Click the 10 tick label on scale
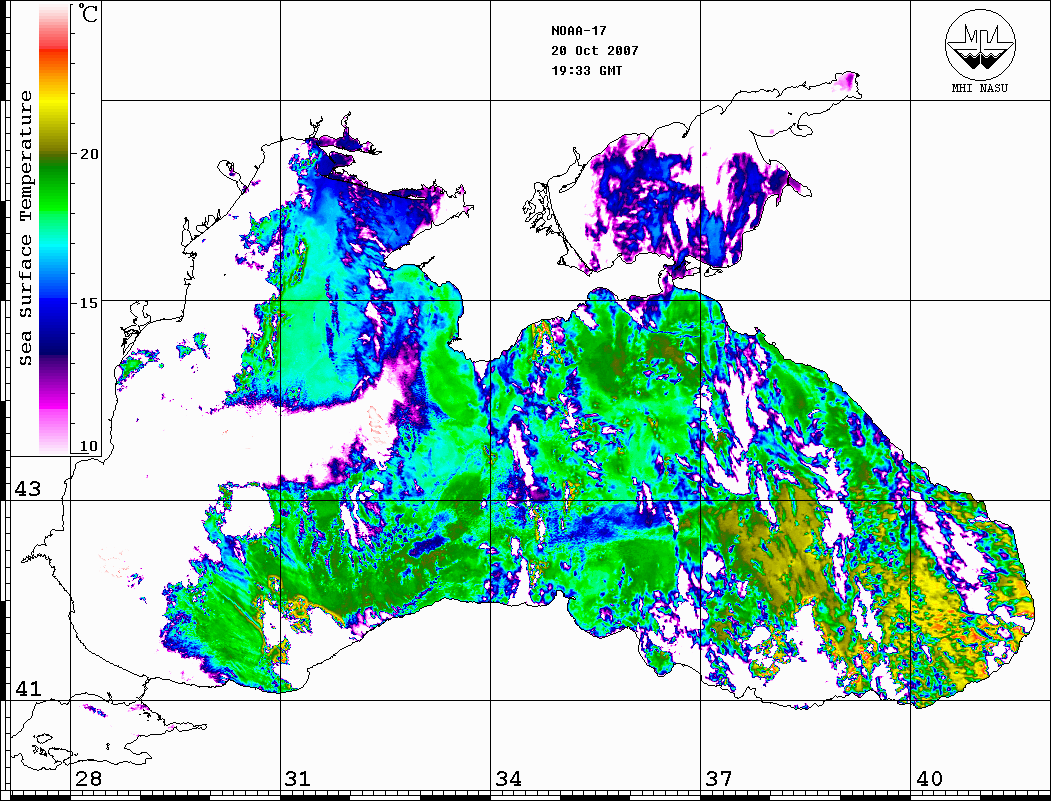Image resolution: width=1051 pixels, height=801 pixels. pyautogui.click(x=89, y=446)
